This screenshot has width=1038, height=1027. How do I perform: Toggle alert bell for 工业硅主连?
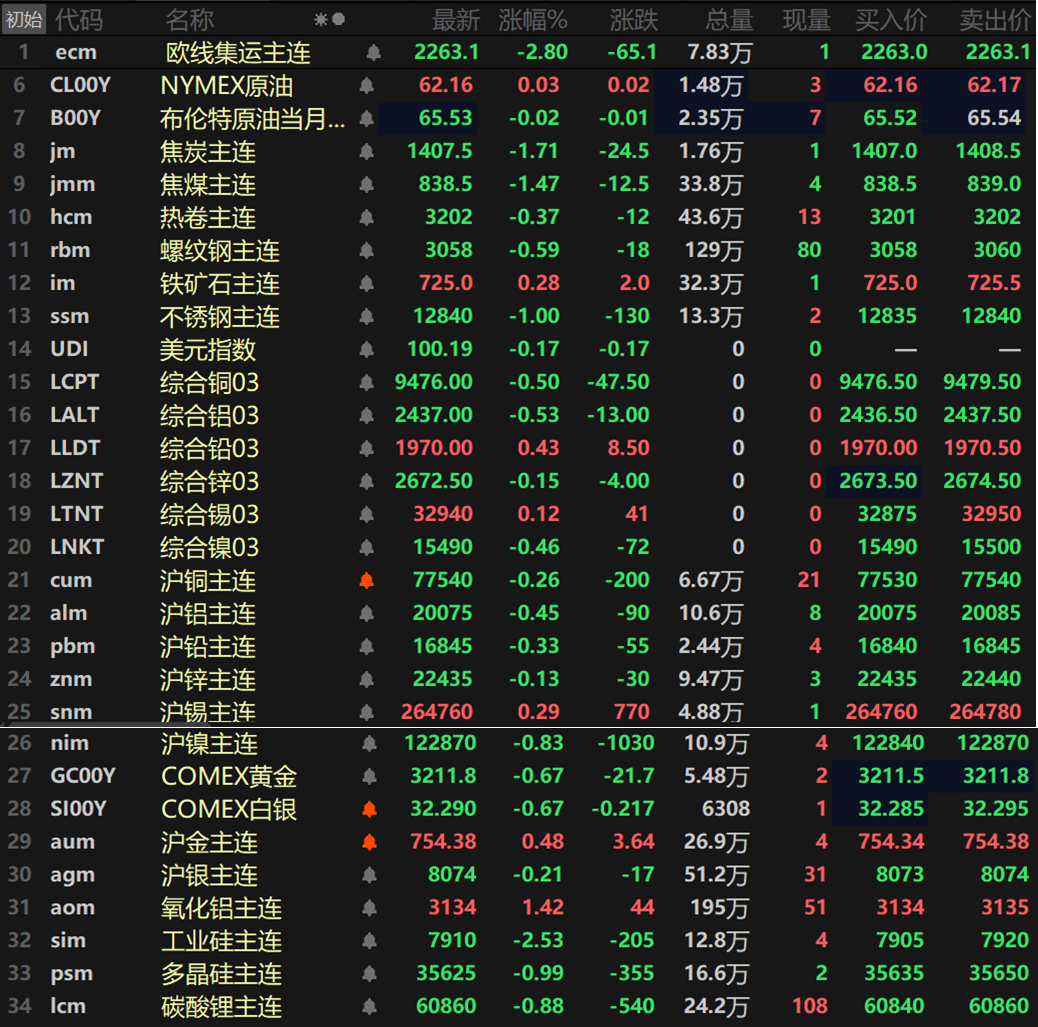tap(369, 941)
